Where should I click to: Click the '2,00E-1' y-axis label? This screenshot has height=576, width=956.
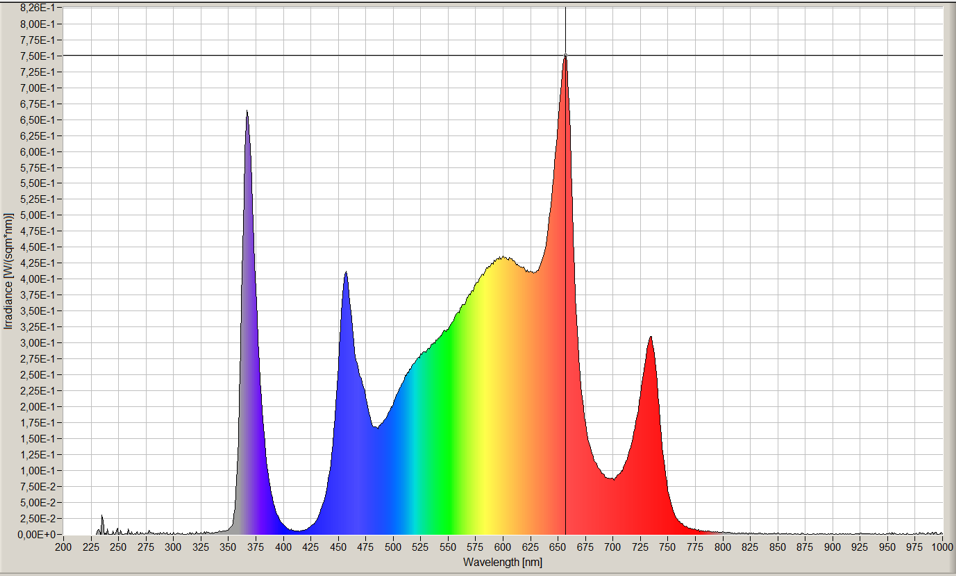coord(37,407)
